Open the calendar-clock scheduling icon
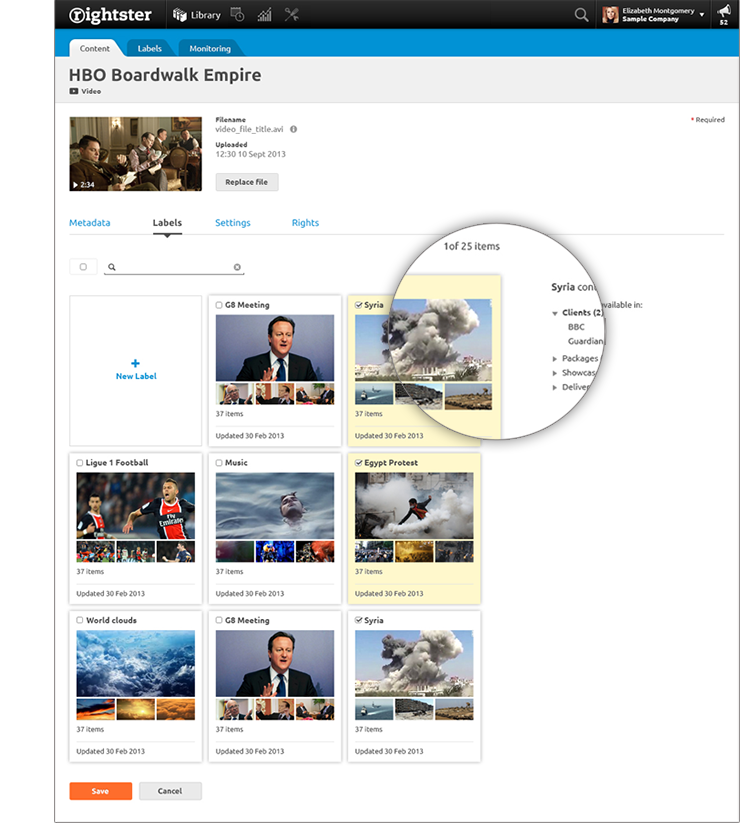This screenshot has width=741, height=826. pyautogui.click(x=238, y=15)
